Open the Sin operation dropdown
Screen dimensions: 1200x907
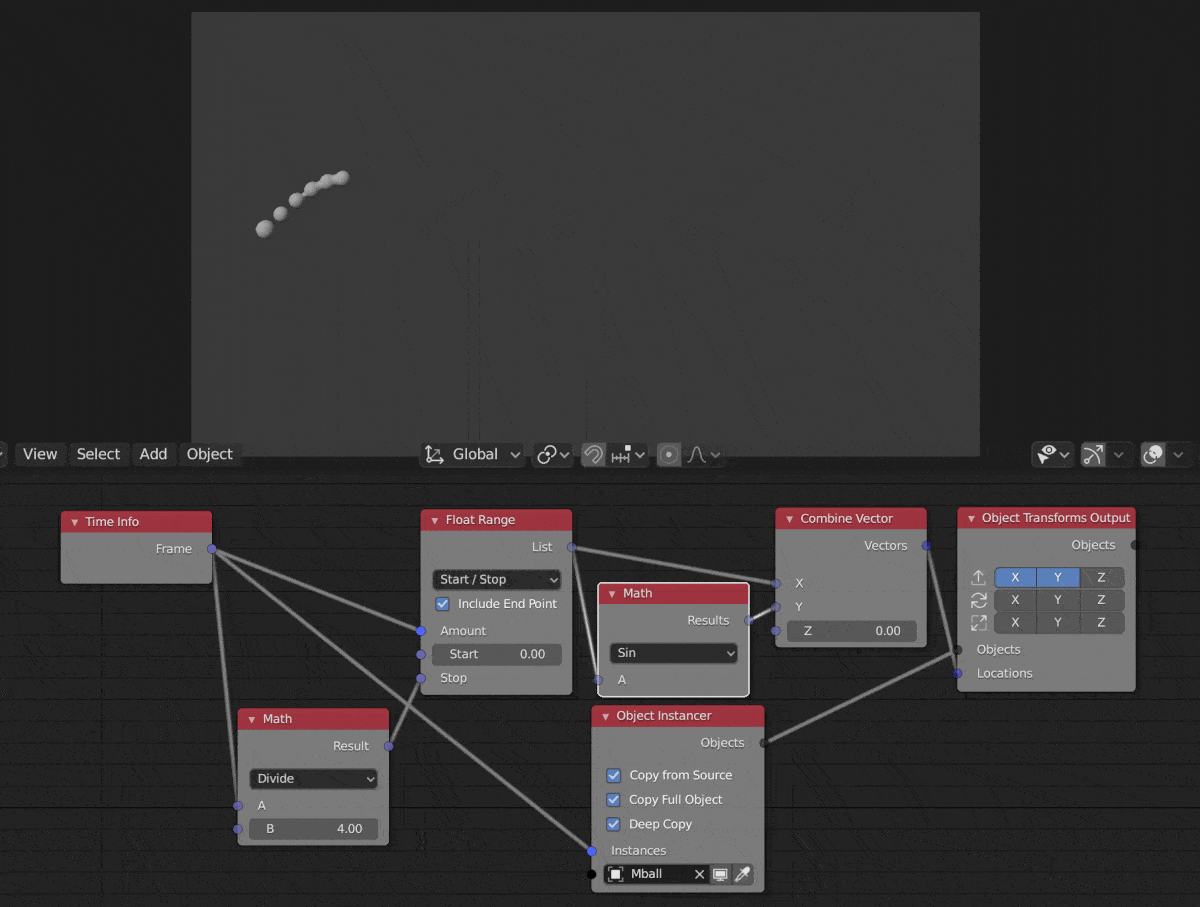[674, 653]
